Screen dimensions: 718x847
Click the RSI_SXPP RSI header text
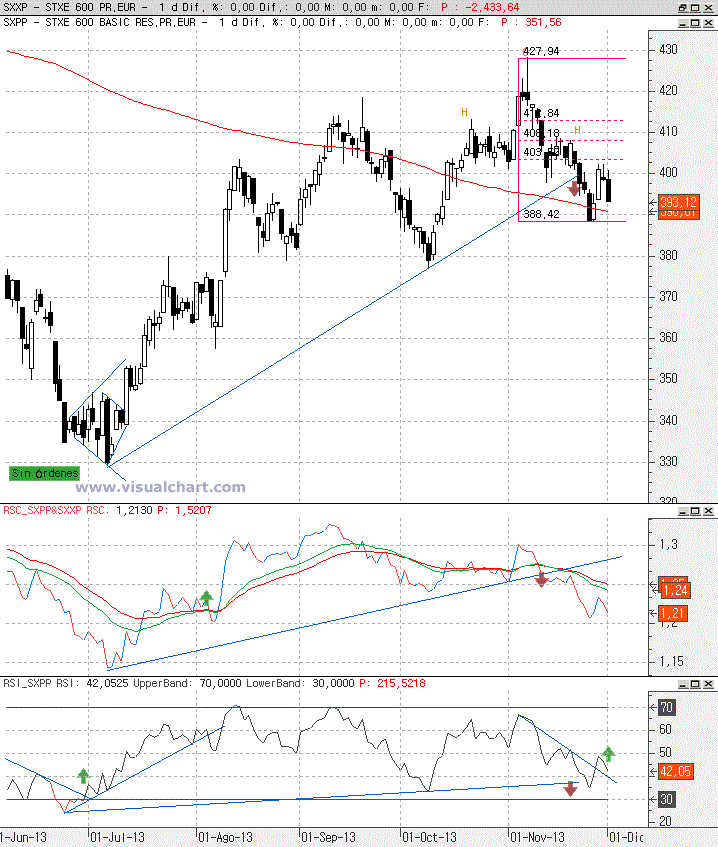pyautogui.click(x=43, y=683)
